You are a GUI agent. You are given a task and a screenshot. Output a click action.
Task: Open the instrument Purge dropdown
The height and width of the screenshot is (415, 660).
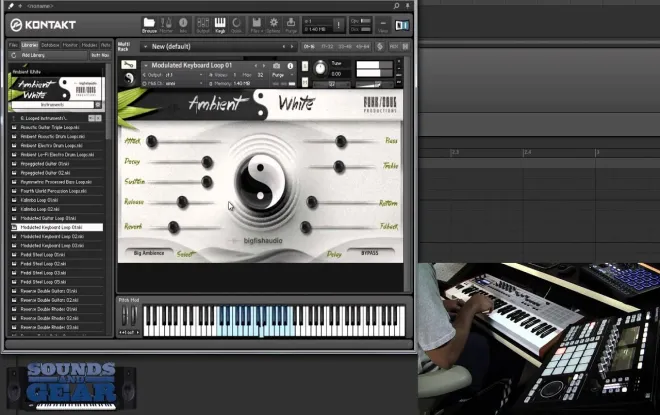282,74
